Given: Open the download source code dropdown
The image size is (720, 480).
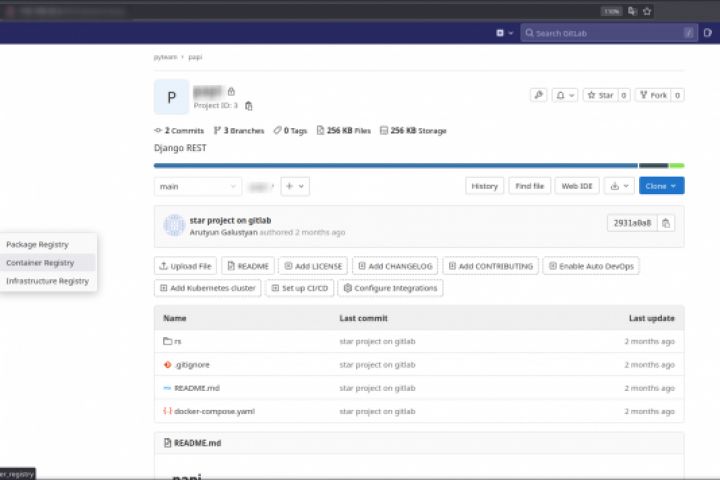Looking at the screenshot, I should click(x=619, y=186).
